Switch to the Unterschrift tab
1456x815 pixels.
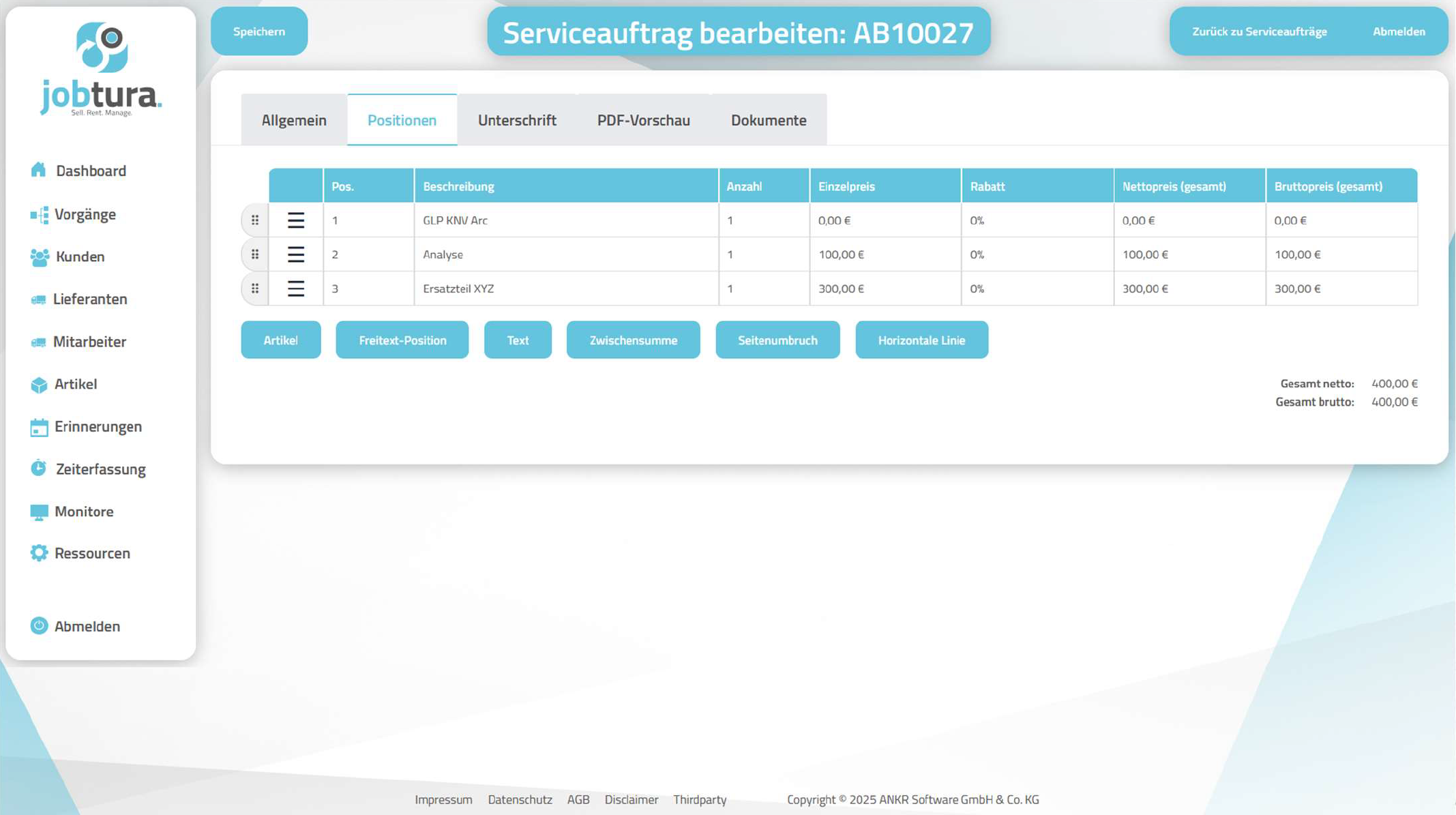pos(517,120)
